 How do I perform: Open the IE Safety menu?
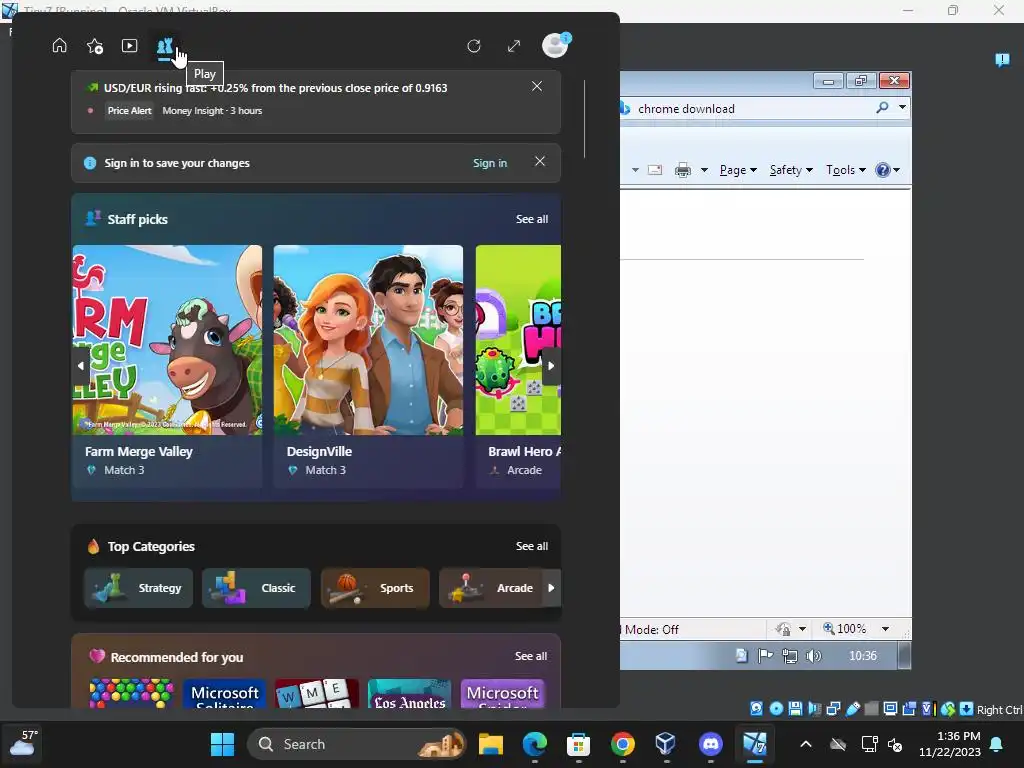coord(791,170)
